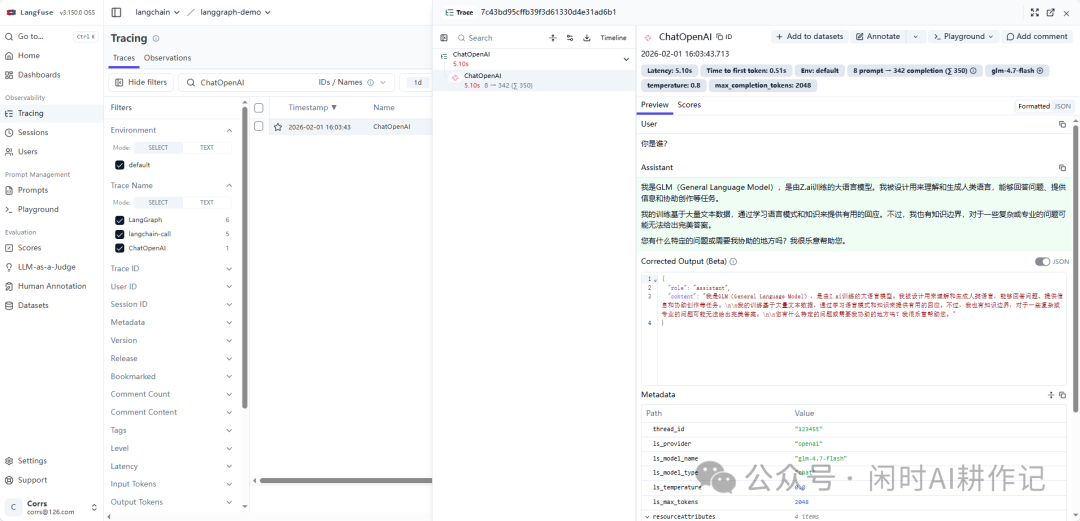Toggle the Corrected Output JSON switch
The image size is (1080, 521).
(1042, 262)
